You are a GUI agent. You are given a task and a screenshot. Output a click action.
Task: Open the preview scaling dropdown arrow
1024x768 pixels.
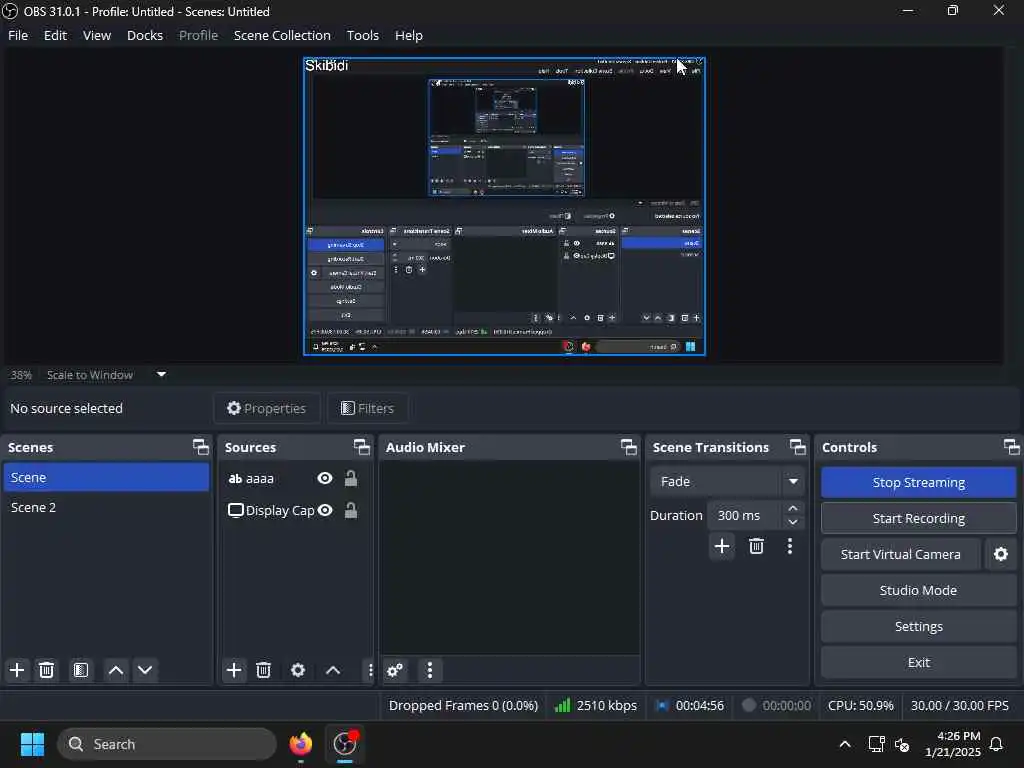point(161,374)
